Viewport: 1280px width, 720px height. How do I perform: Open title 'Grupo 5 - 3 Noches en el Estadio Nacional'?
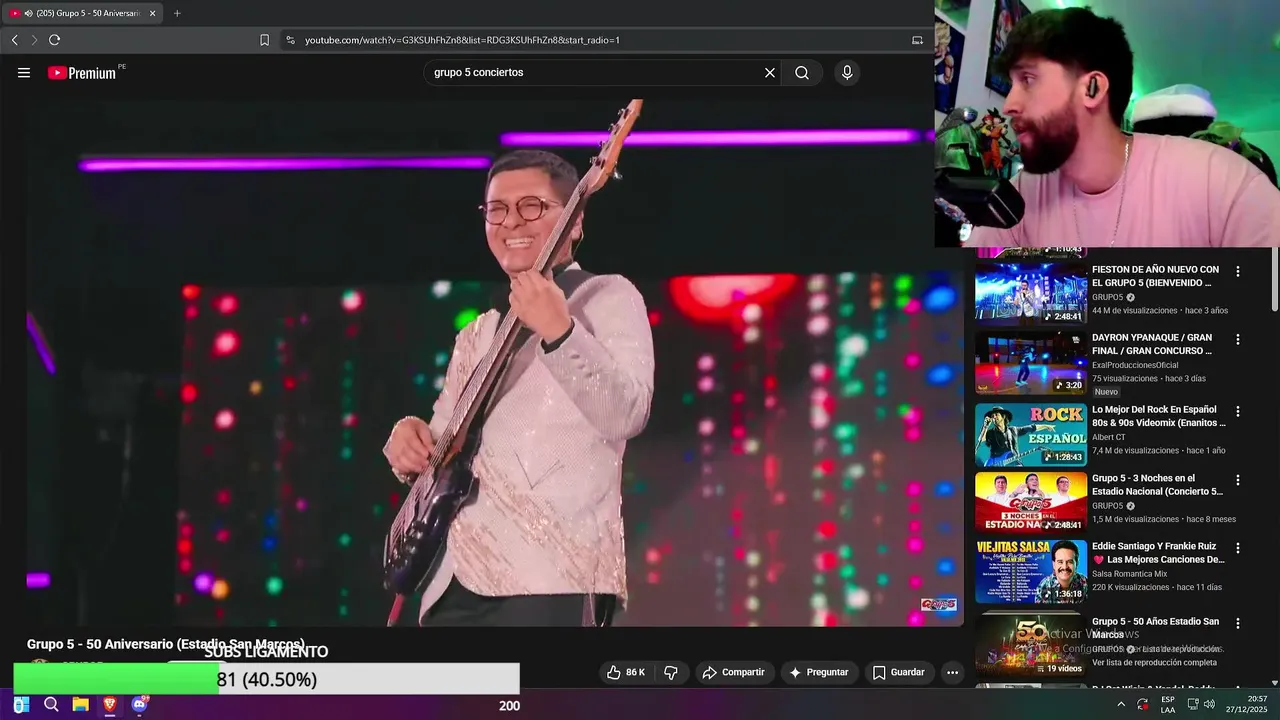tap(1157, 485)
